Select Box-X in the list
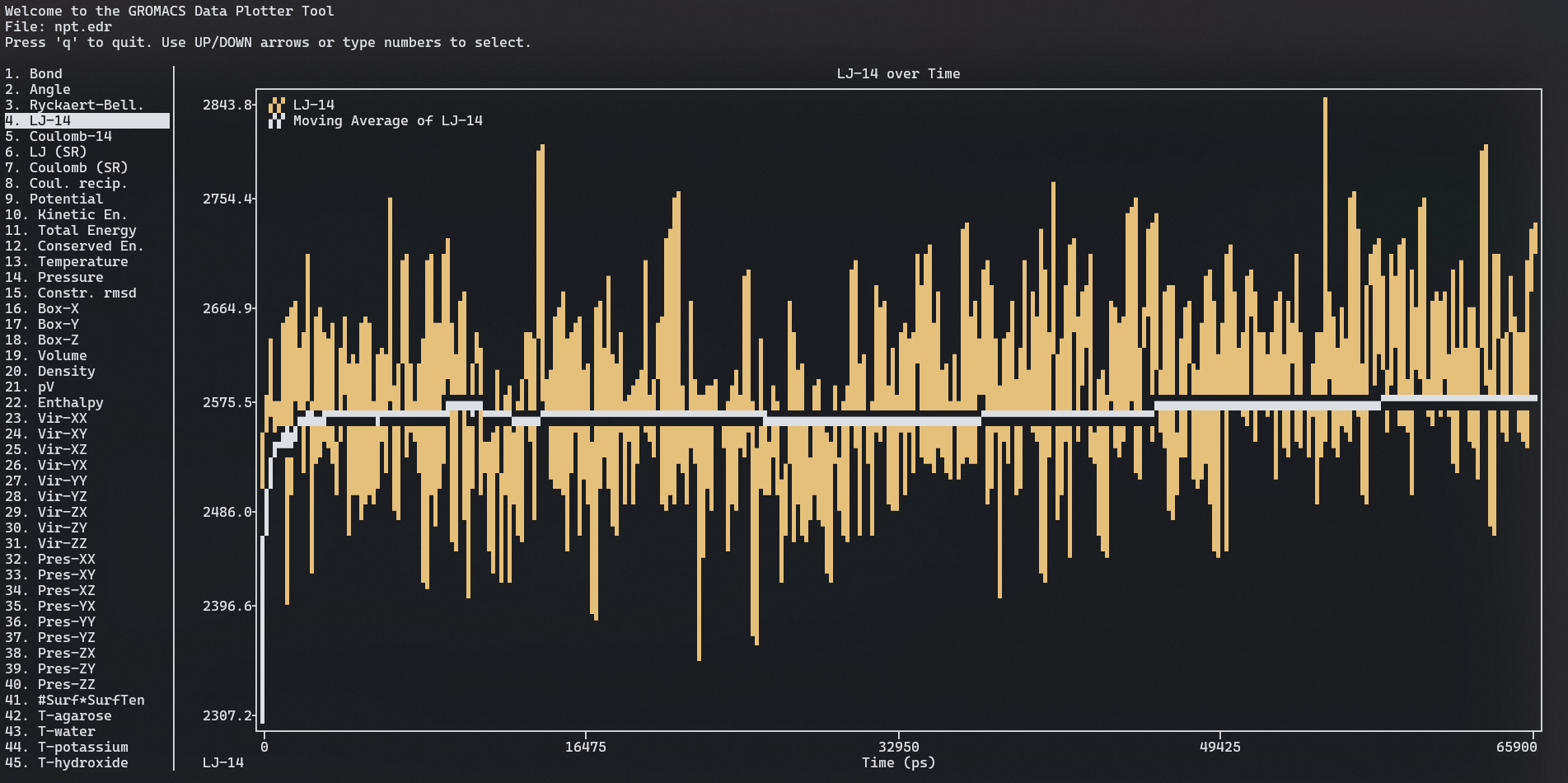The image size is (1568, 783). point(42,308)
